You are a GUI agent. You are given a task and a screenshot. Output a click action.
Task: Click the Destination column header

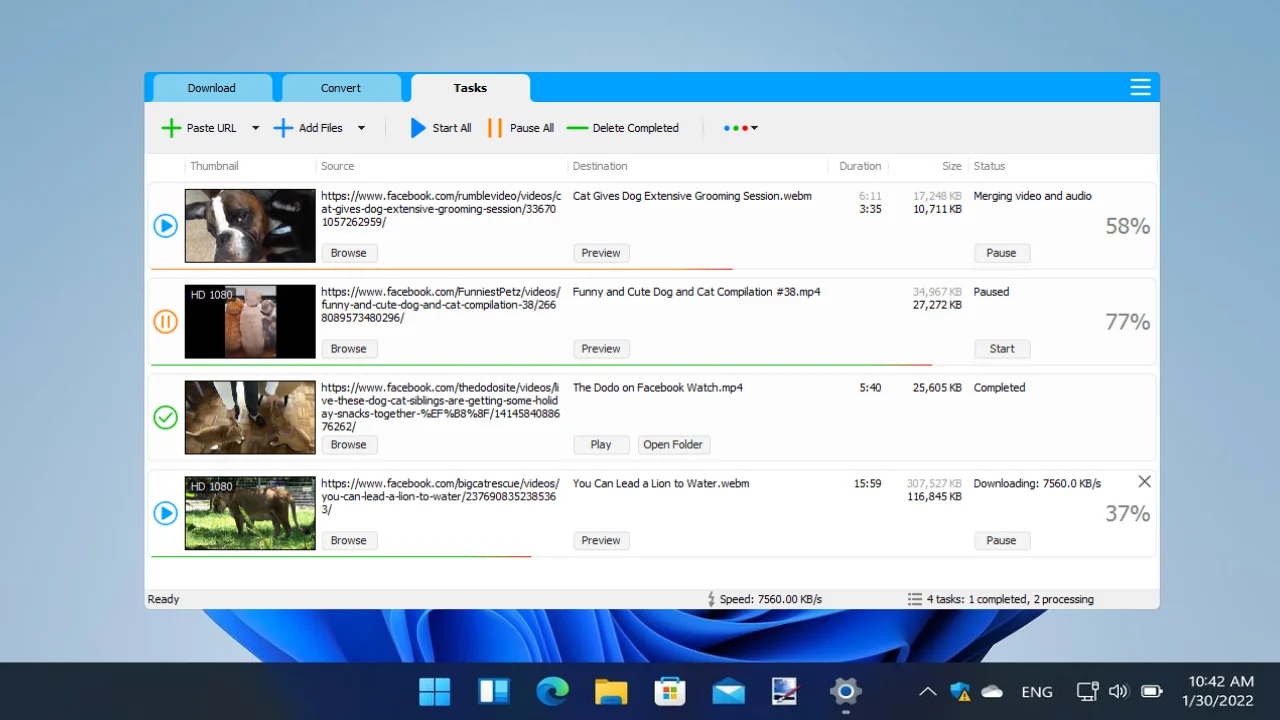tap(600, 166)
